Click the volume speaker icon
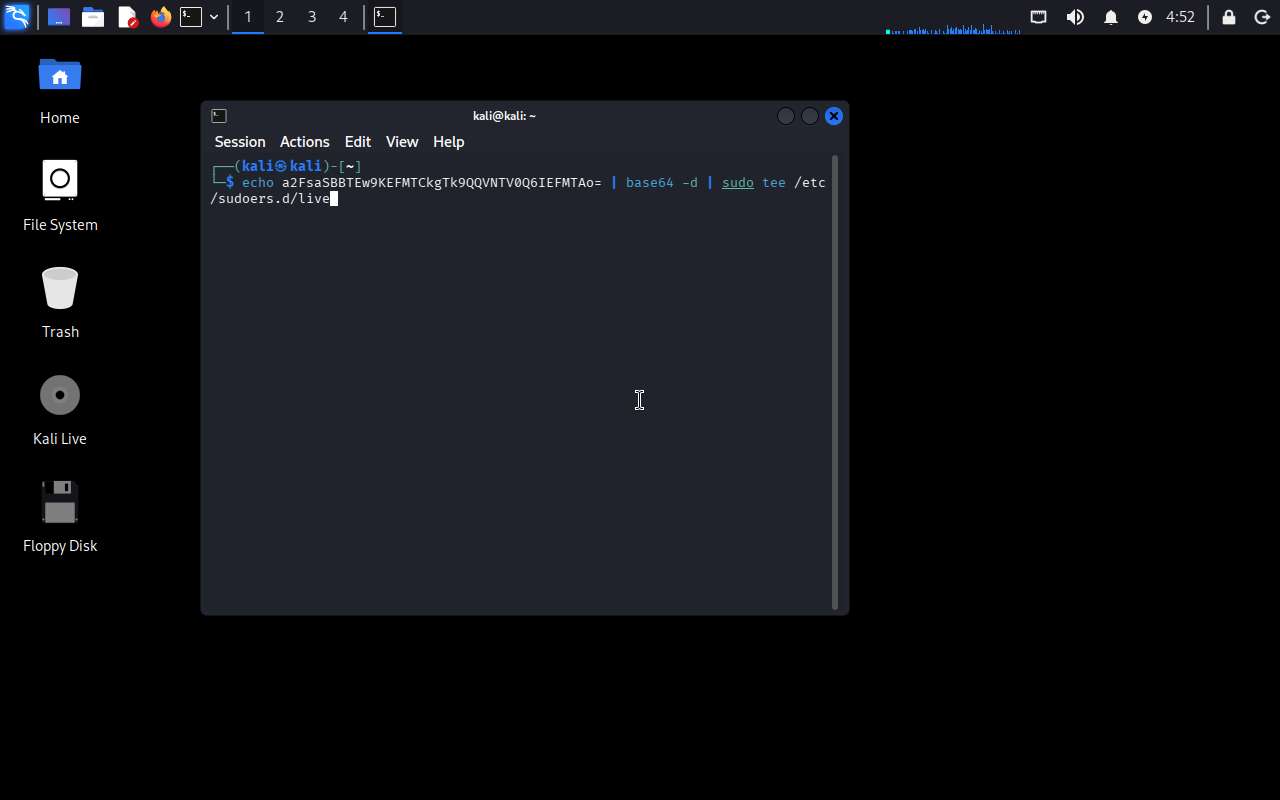 pyautogui.click(x=1075, y=17)
